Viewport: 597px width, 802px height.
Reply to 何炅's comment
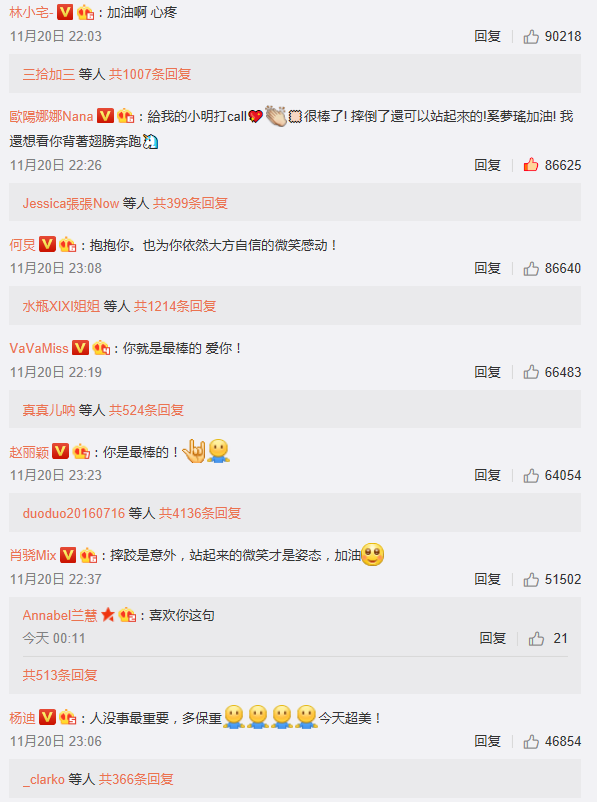[487, 268]
